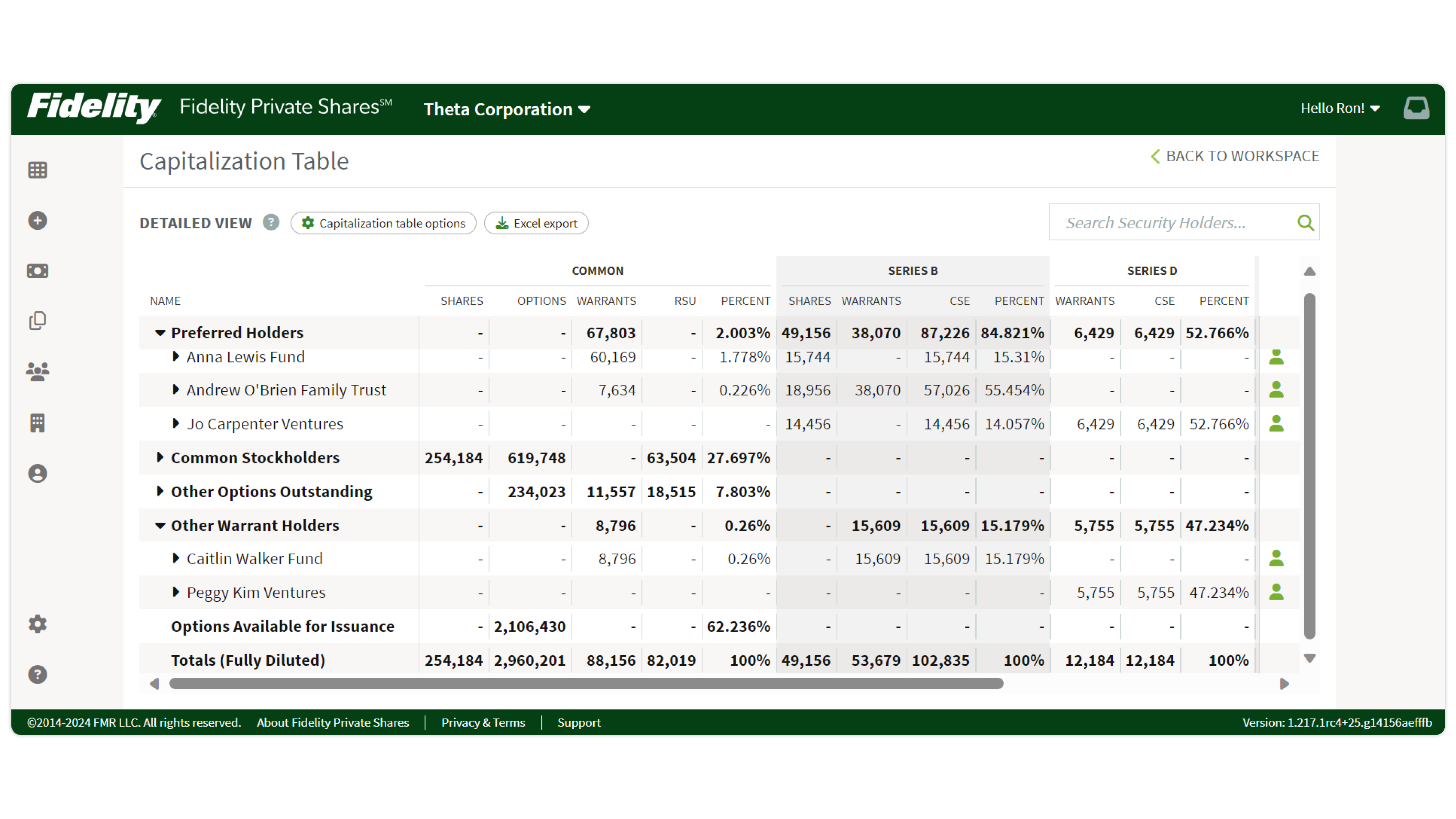Select the company building icon in sidebar
The image size is (1456, 819).
click(x=37, y=423)
